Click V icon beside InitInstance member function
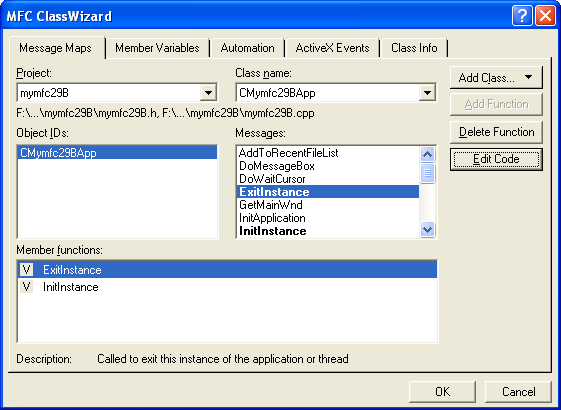This screenshot has height=410, width=561. coord(26,287)
